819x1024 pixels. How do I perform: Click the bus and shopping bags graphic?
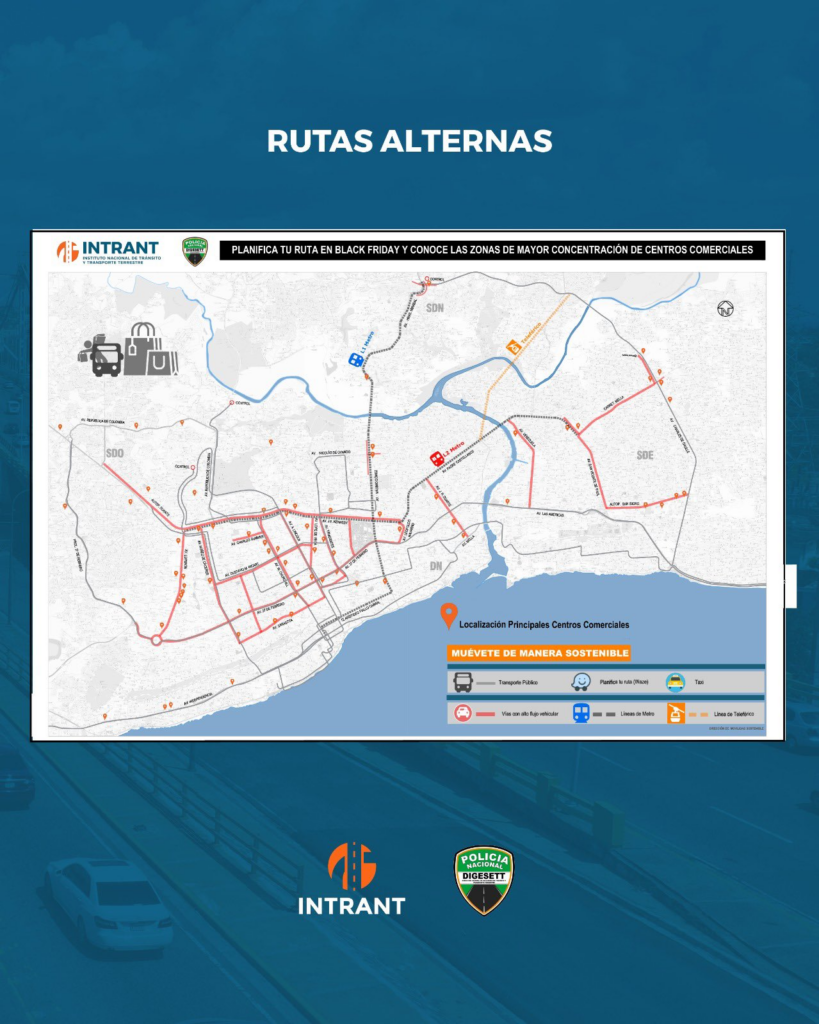click(128, 351)
